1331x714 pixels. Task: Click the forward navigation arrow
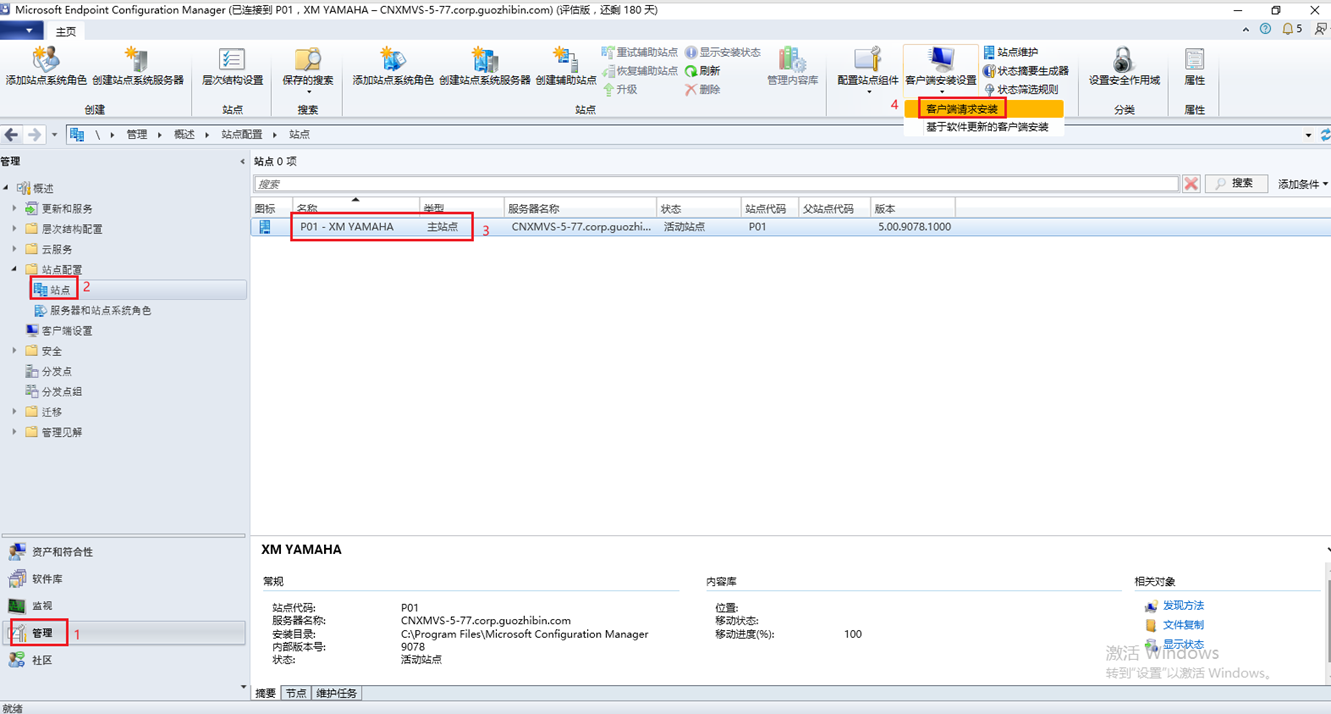point(35,134)
